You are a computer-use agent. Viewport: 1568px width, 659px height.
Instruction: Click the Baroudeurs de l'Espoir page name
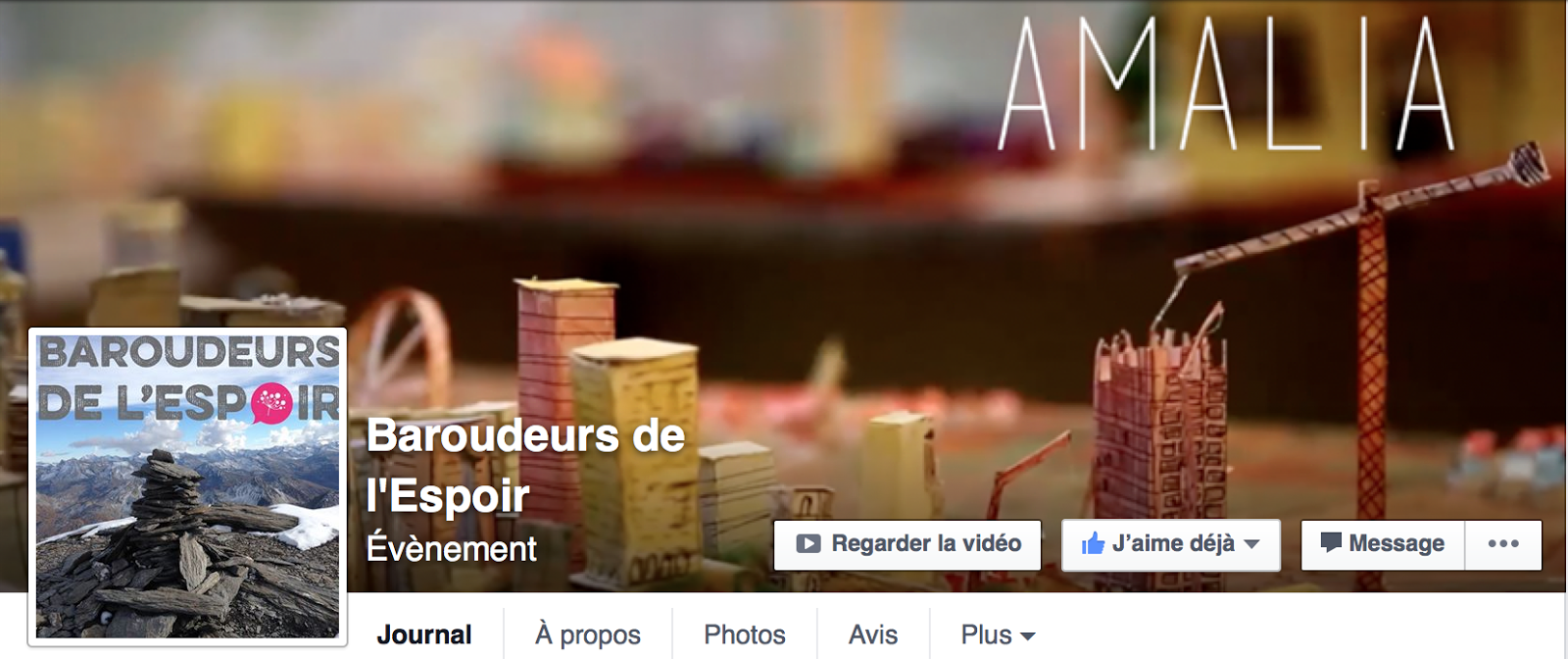click(526, 466)
